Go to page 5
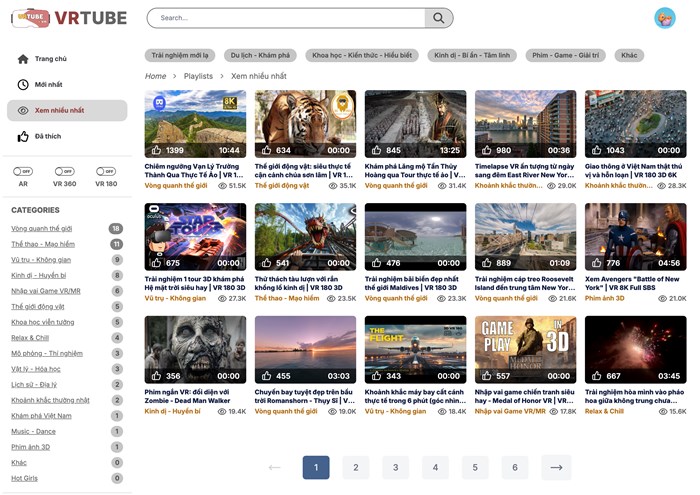 [x=475, y=467]
